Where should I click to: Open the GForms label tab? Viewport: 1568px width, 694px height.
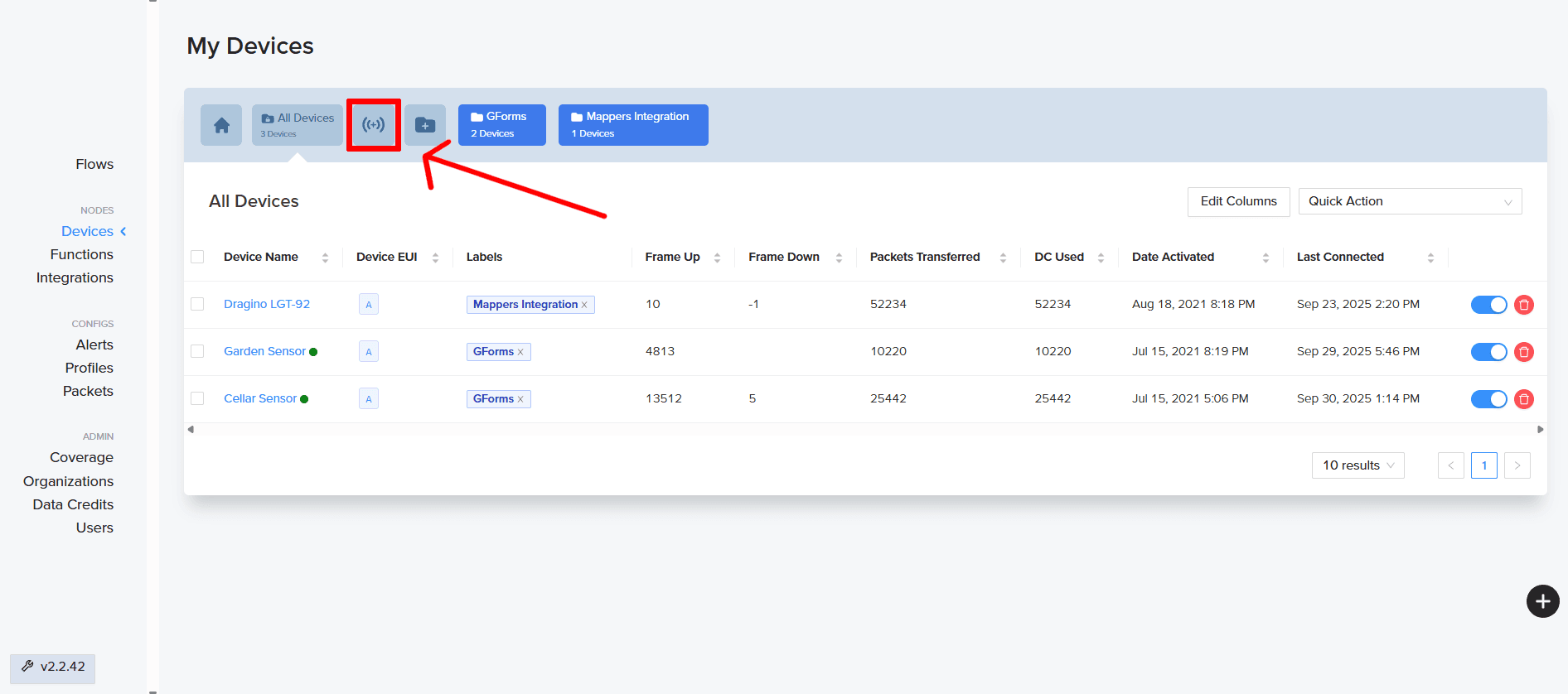click(x=501, y=125)
